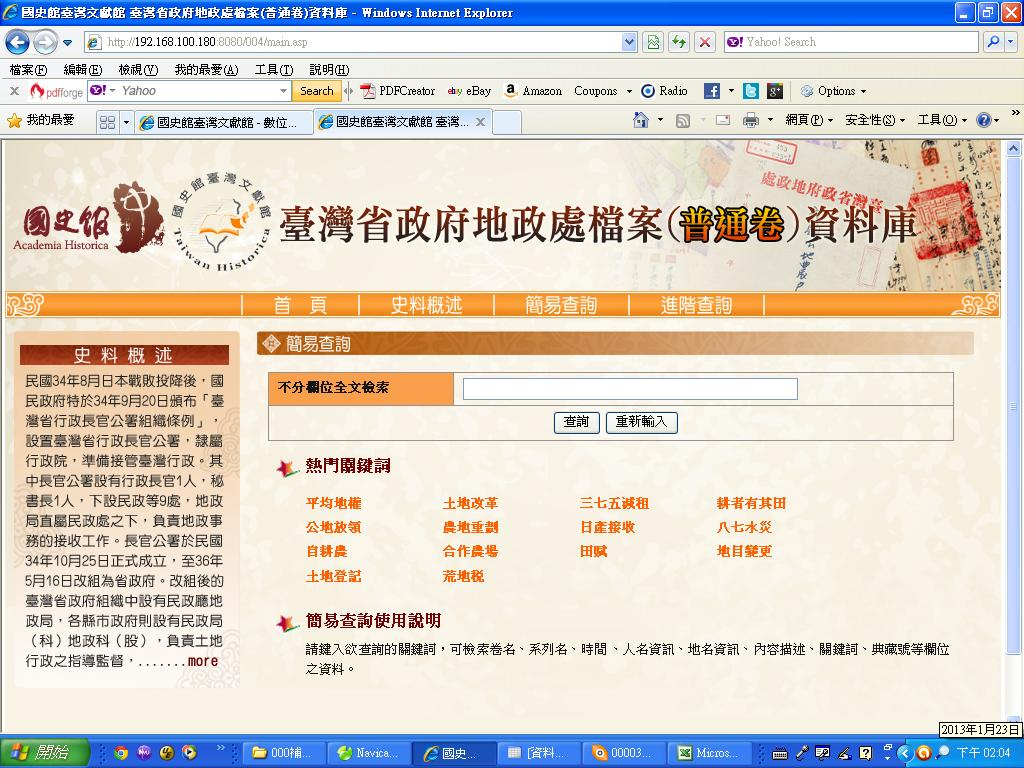Open the 工具(O) dropdown on the command bar

pyautogui.click(x=938, y=120)
